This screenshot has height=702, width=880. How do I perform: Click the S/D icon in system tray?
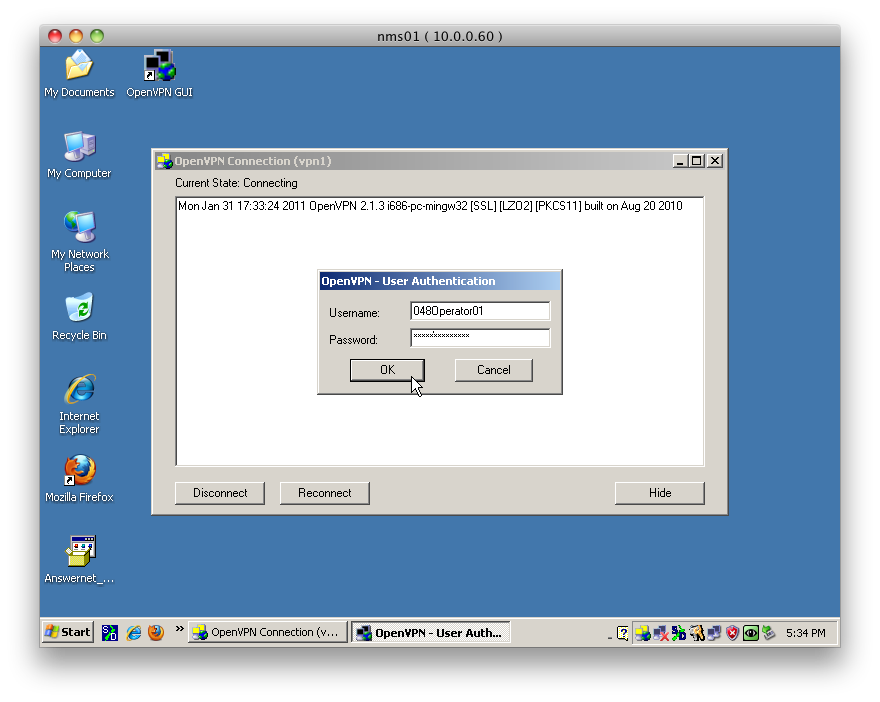click(x=679, y=634)
